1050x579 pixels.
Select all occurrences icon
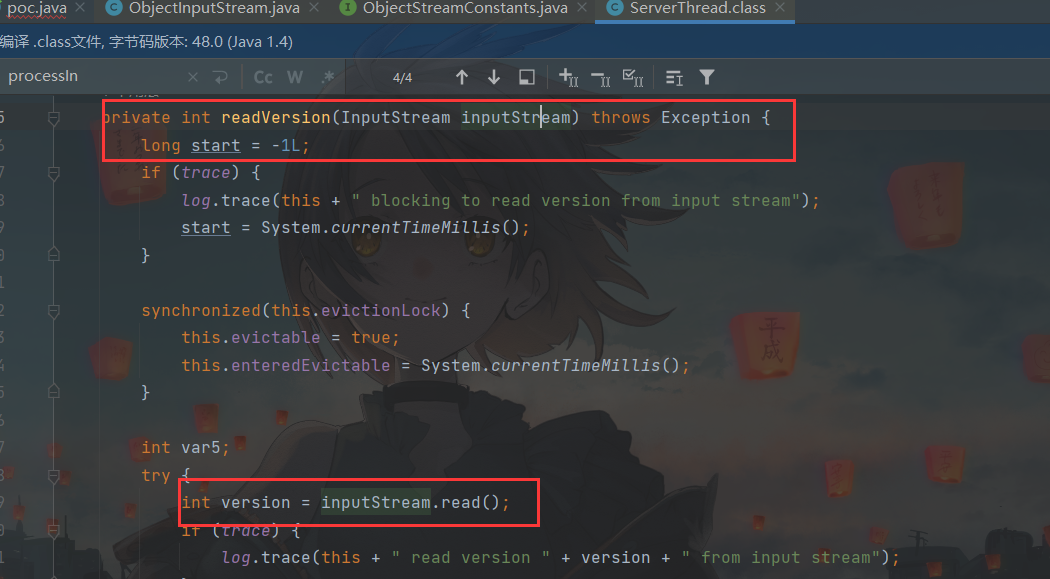(x=633, y=77)
